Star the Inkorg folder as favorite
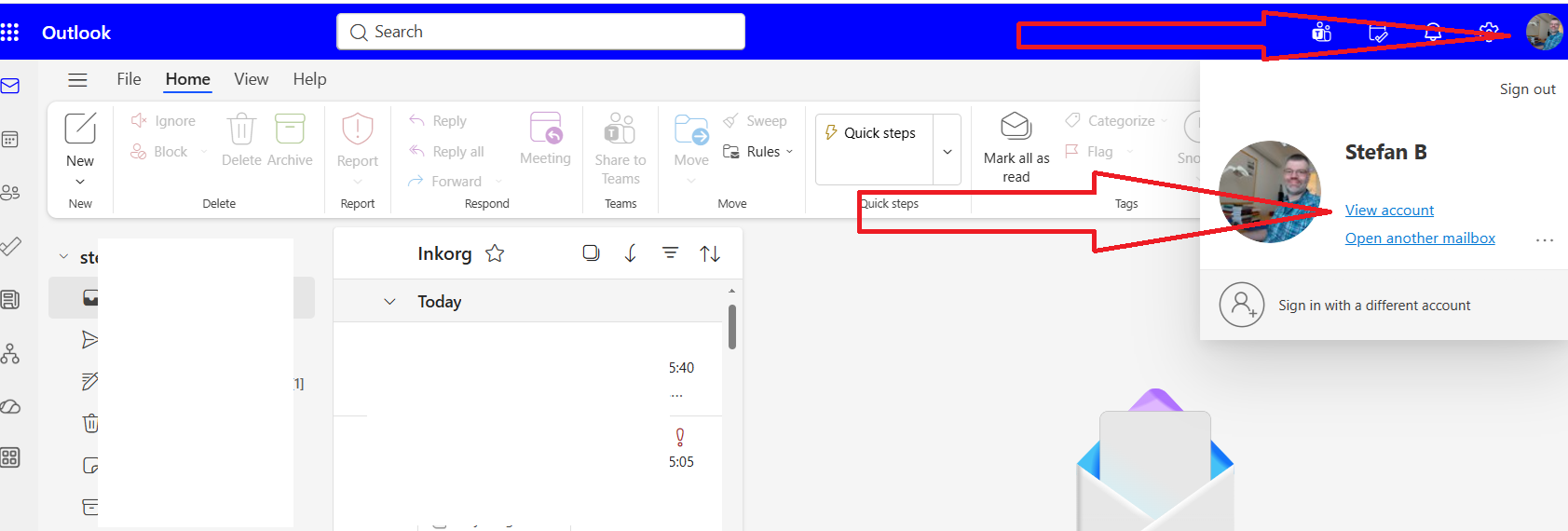Image resolution: width=1568 pixels, height=531 pixels. [495, 253]
